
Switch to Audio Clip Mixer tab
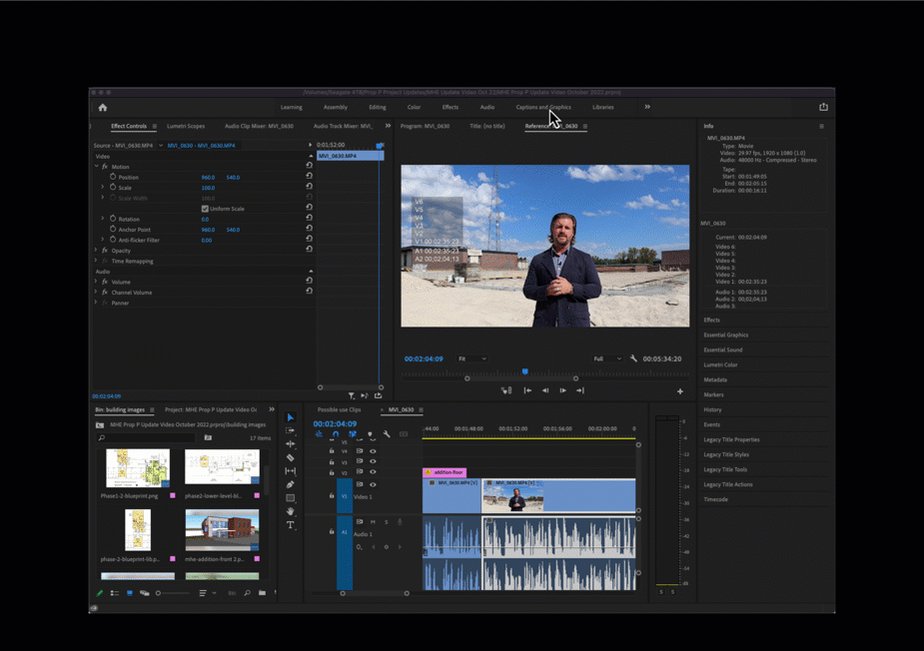pos(259,126)
